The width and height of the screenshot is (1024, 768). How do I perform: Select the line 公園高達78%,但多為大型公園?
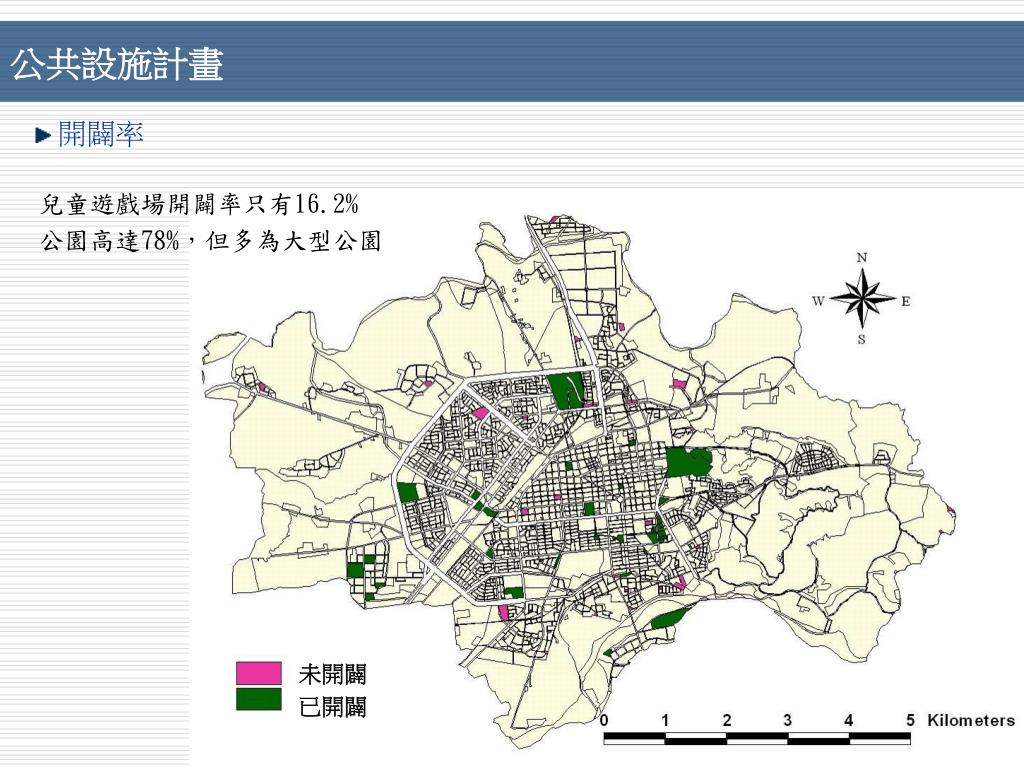(211, 241)
